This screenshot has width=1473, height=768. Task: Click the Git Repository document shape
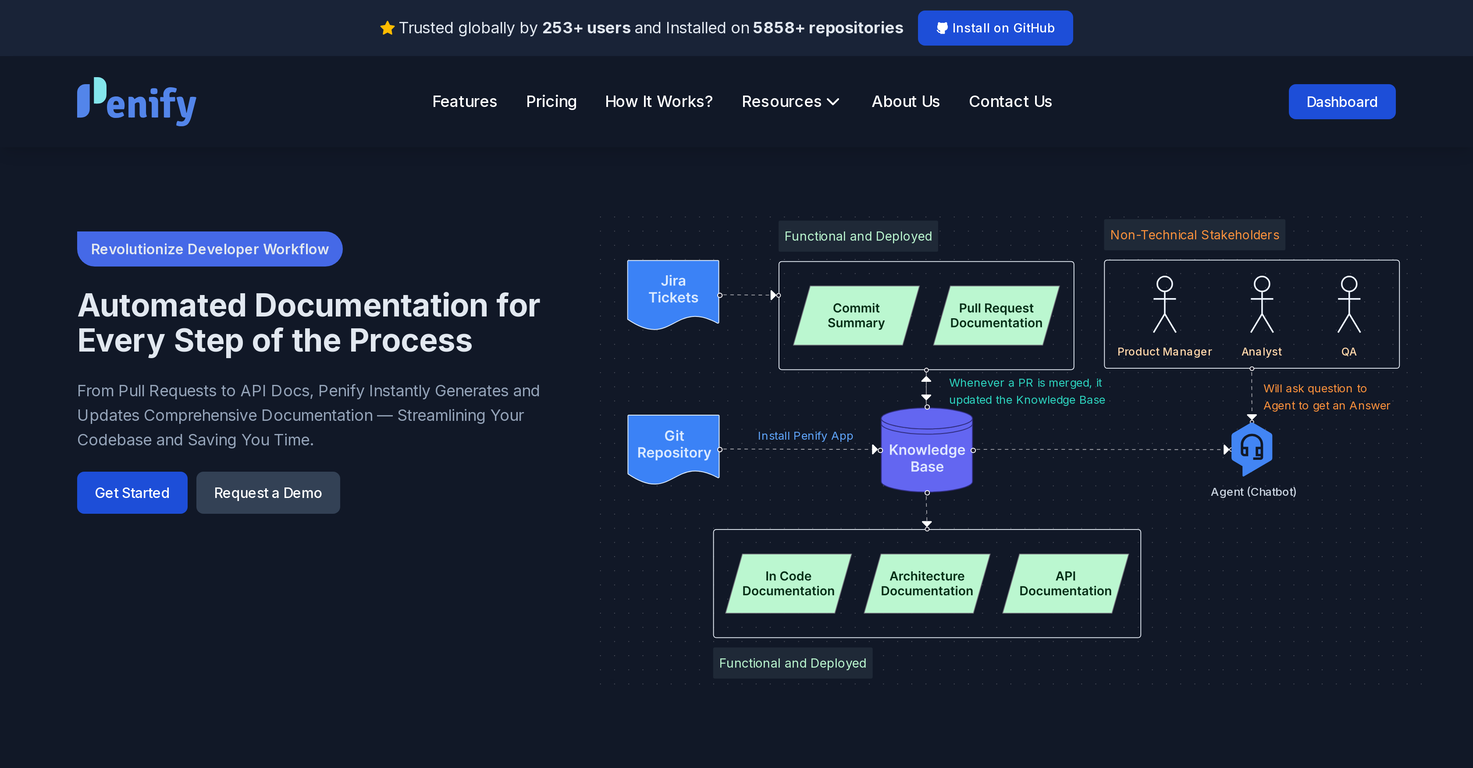tap(673, 447)
